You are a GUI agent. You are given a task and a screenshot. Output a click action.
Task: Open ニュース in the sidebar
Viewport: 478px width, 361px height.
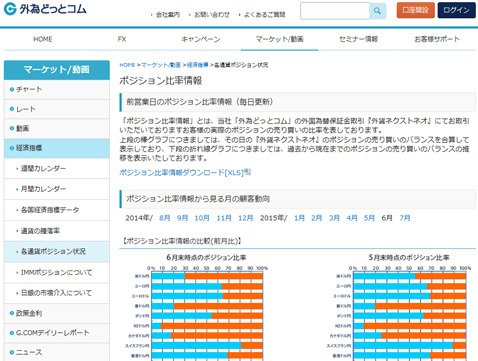57,352
